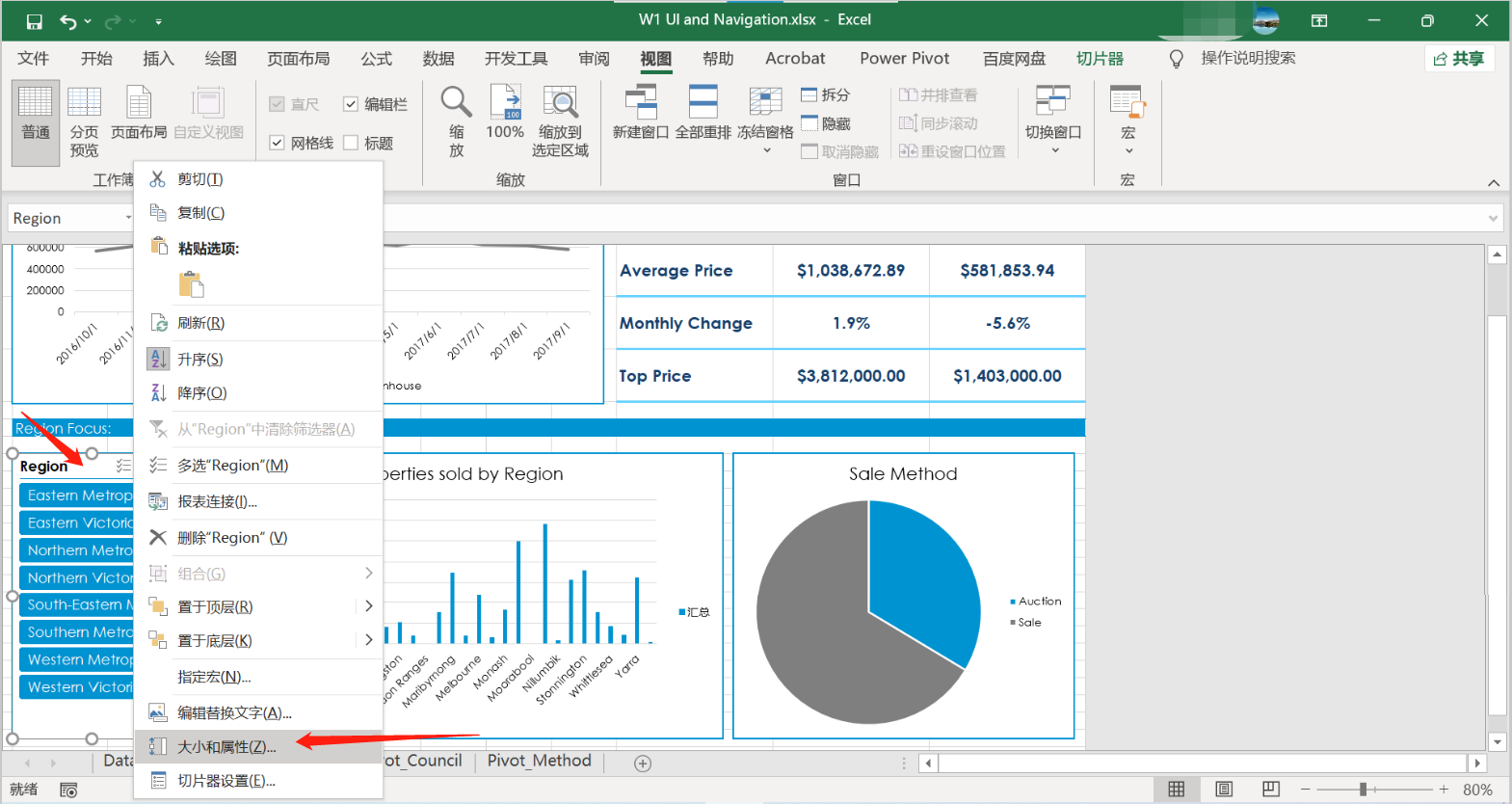Enable the 标题 headings checkbox

point(351,143)
